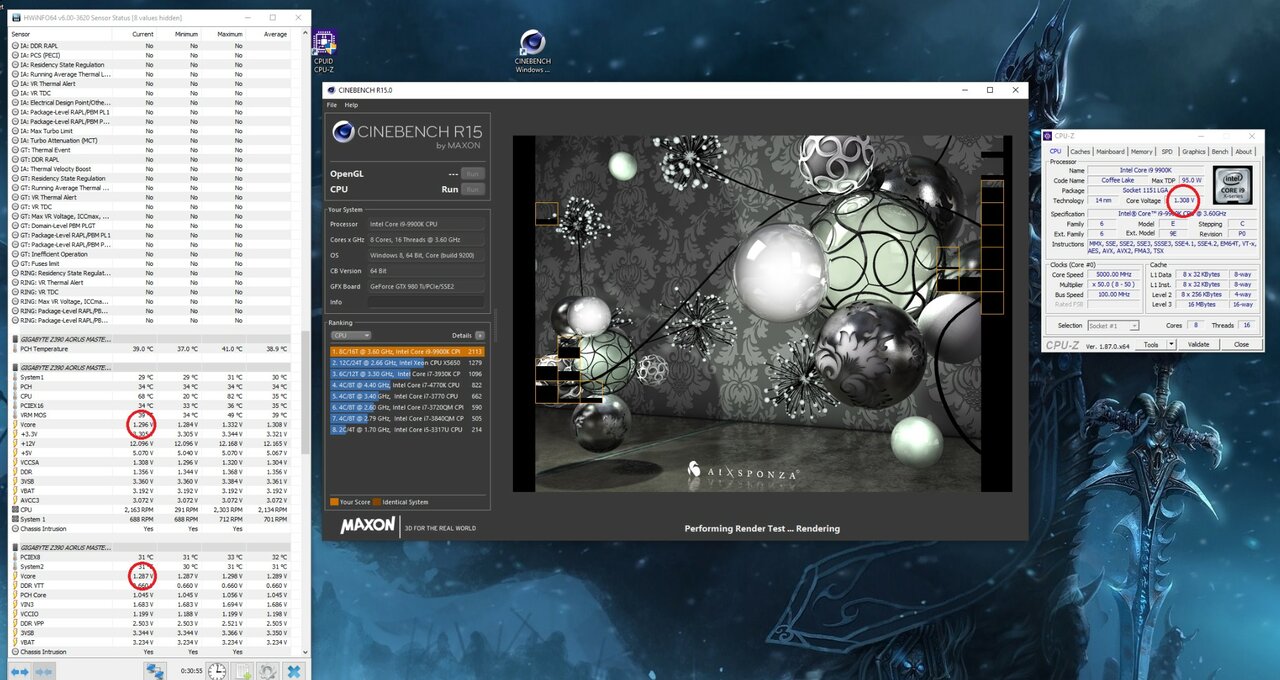Screen dimensions: 1280x680
Task: Click the HWiNFO vertical scrollbar
Action: click(x=305, y=345)
